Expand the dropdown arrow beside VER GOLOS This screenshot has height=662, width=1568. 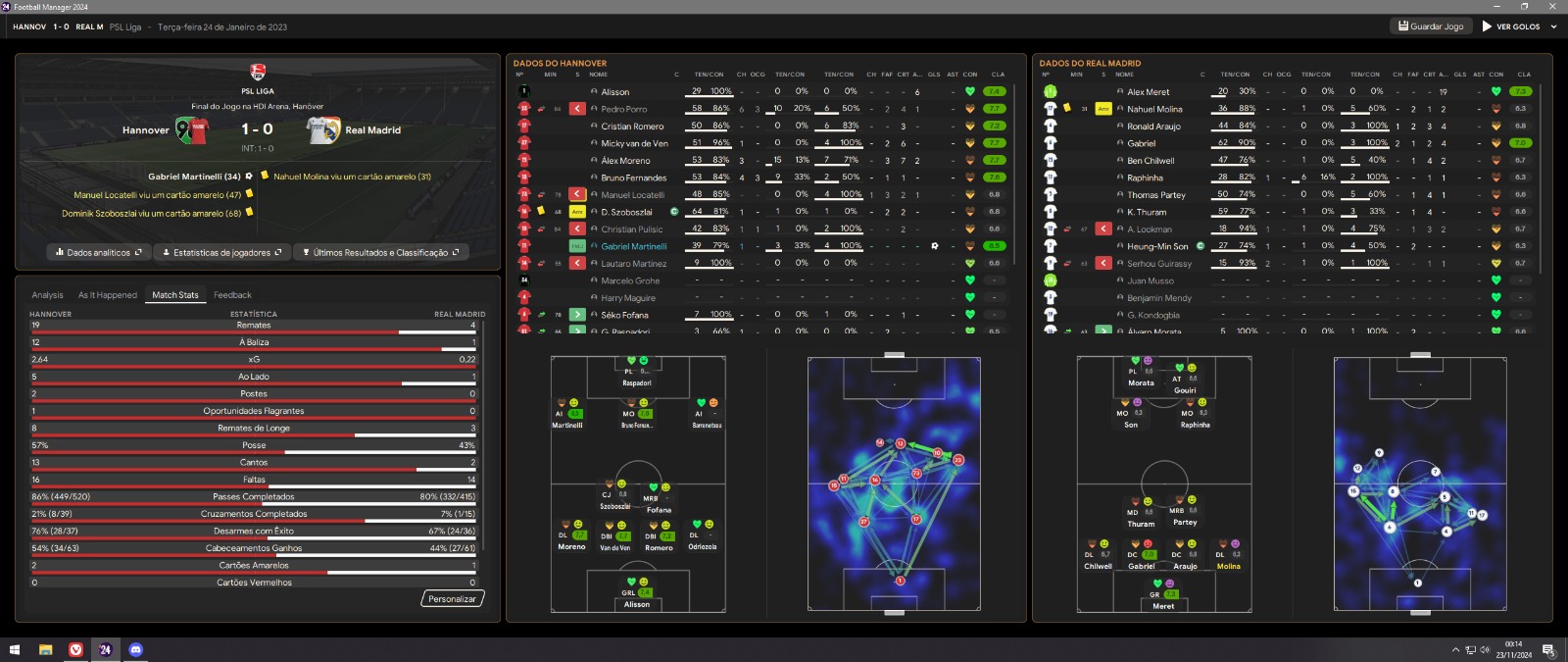(x=1553, y=26)
